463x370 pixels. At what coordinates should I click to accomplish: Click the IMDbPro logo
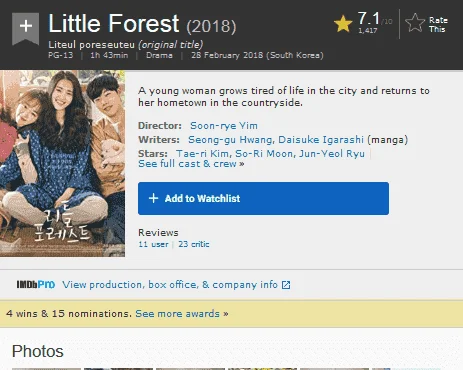(36, 285)
